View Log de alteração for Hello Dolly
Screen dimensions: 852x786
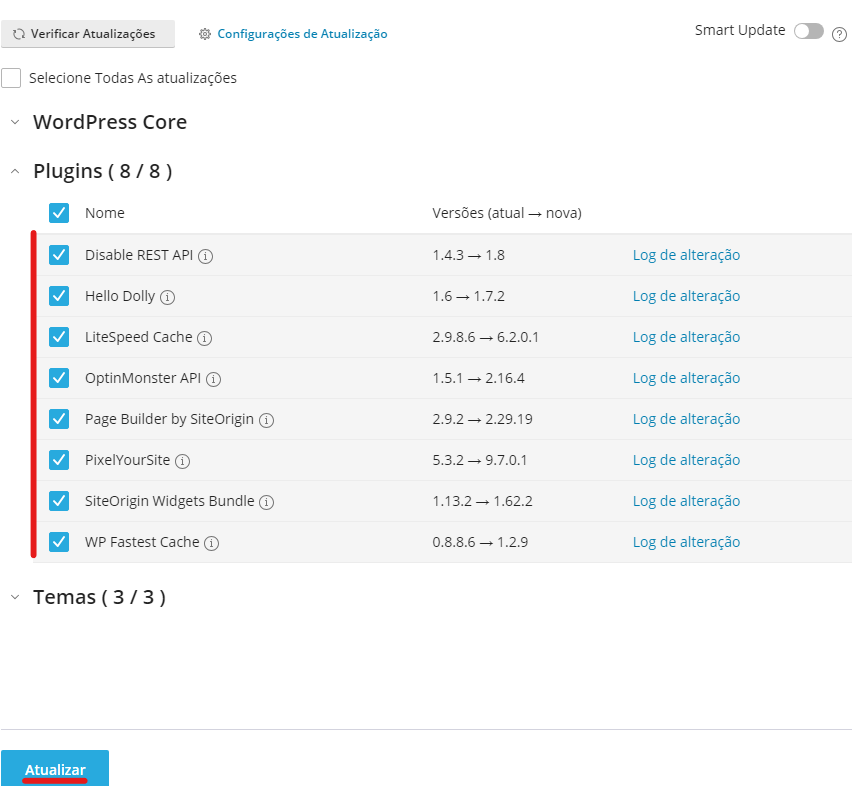click(x=686, y=296)
